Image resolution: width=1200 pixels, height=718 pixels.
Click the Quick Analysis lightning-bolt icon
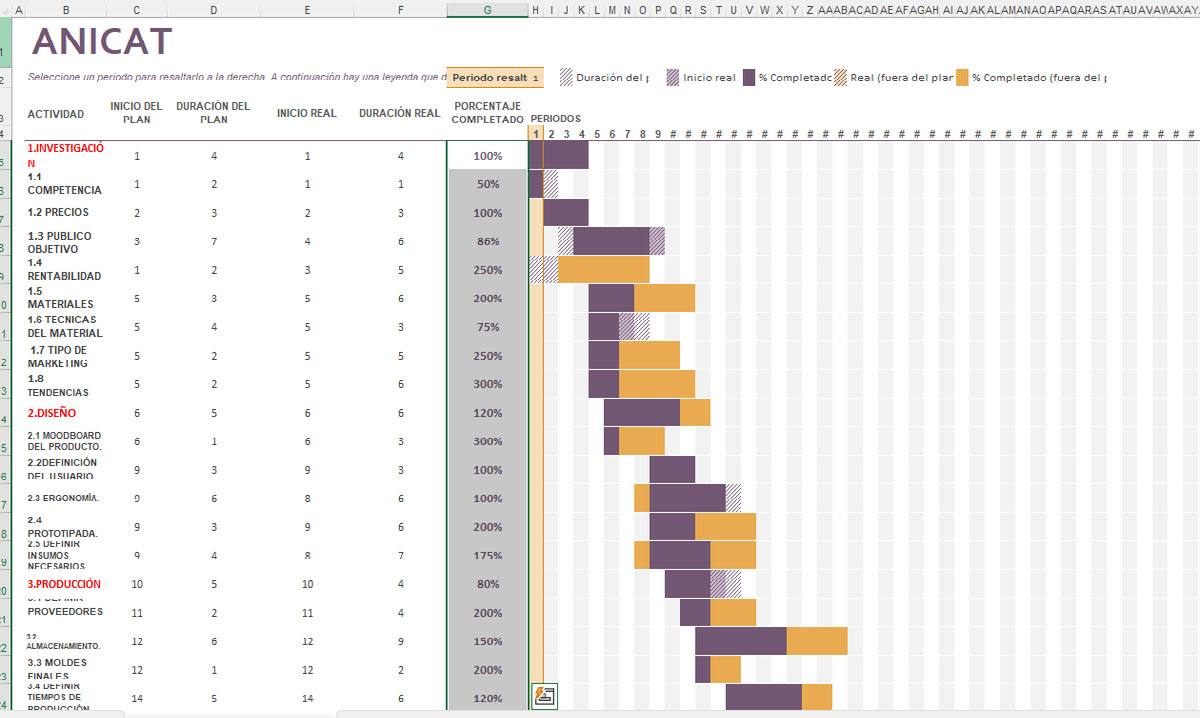tap(544, 697)
